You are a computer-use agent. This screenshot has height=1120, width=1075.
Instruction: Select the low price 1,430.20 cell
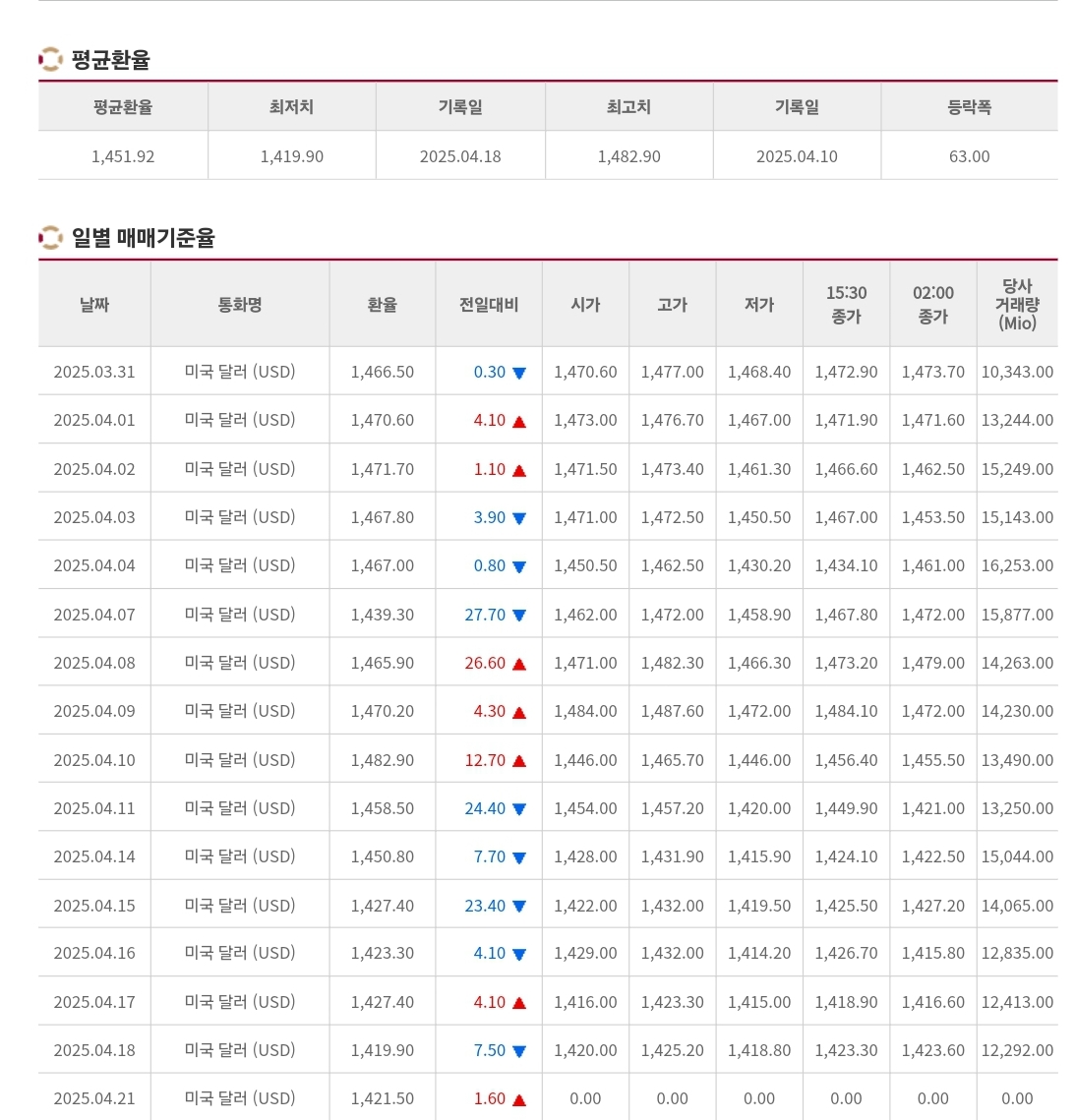pos(759,566)
